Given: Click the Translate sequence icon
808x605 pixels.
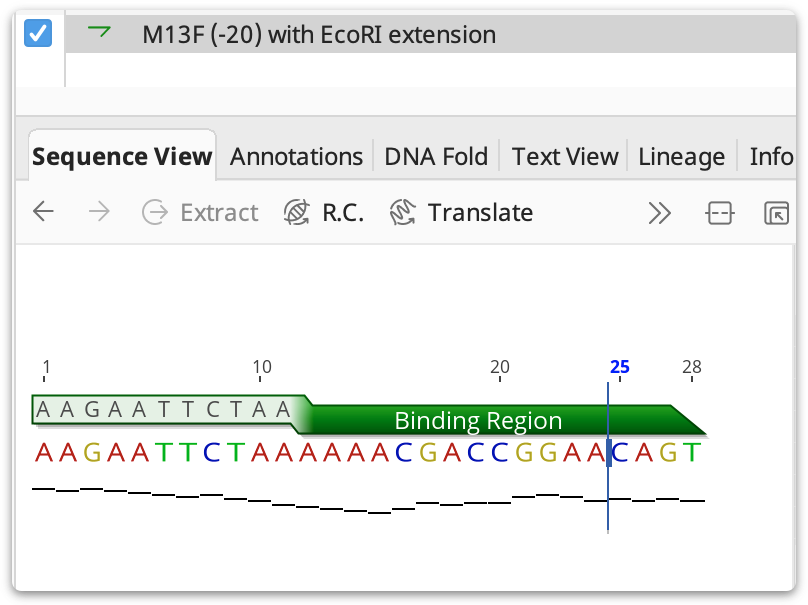Looking at the screenshot, I should tap(403, 212).
